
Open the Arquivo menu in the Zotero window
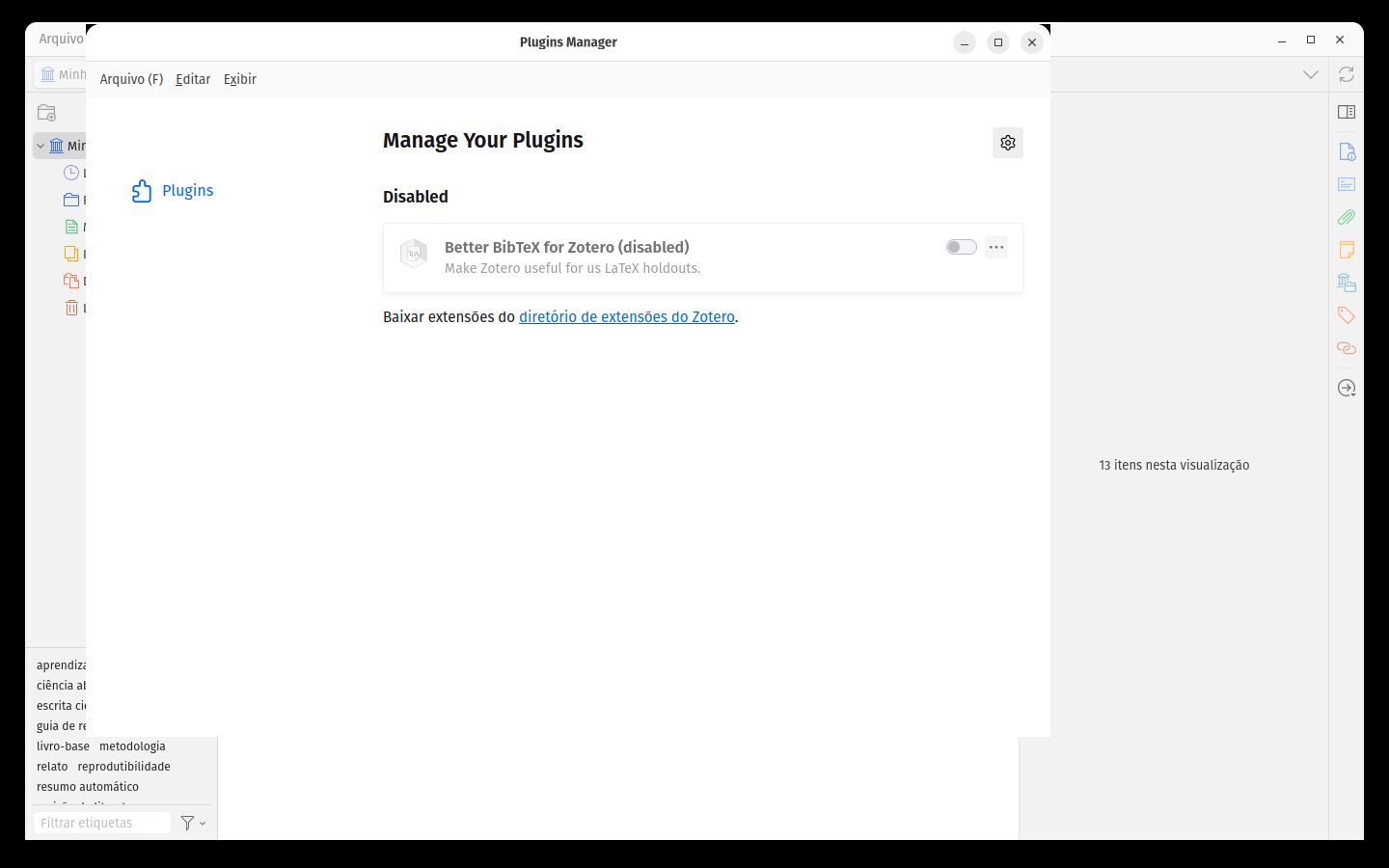click(61, 39)
